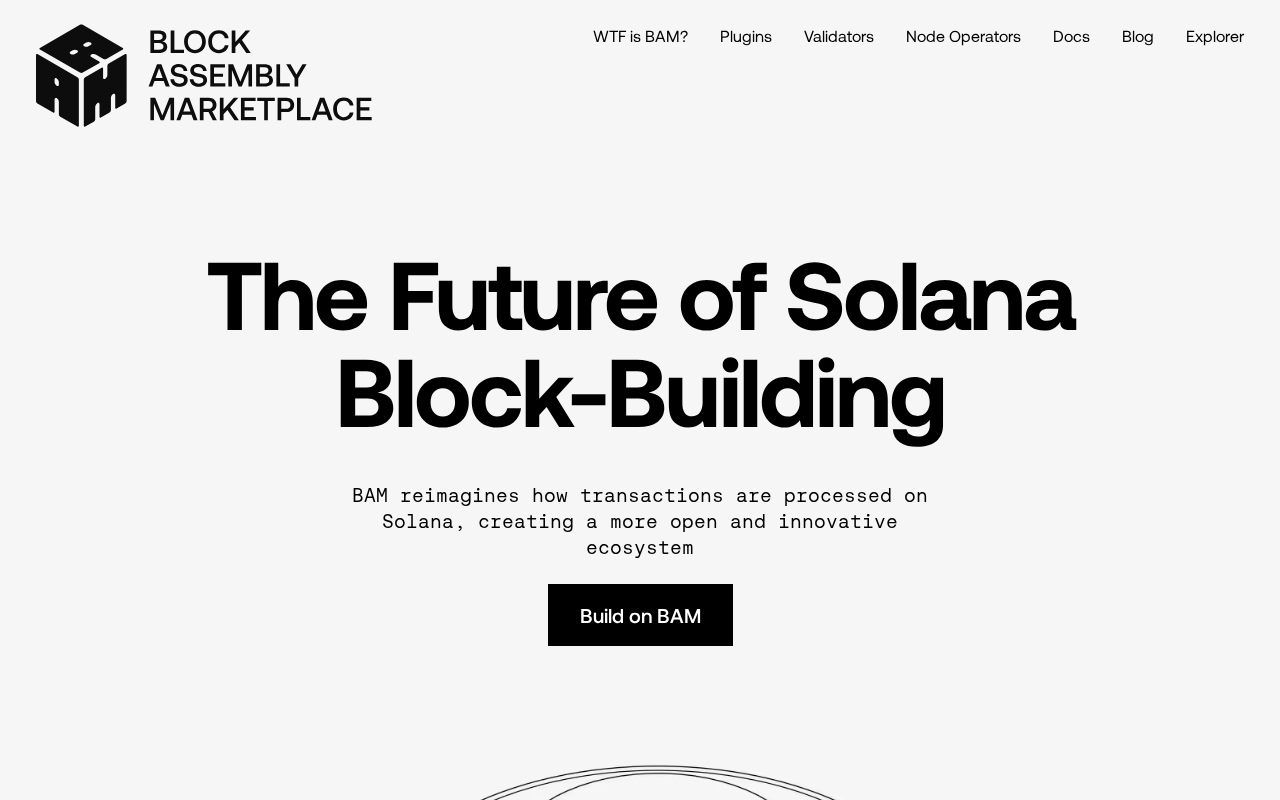Click the 'Block-Building' headline line
The width and height of the screenshot is (1280, 800).
pyautogui.click(x=640, y=395)
